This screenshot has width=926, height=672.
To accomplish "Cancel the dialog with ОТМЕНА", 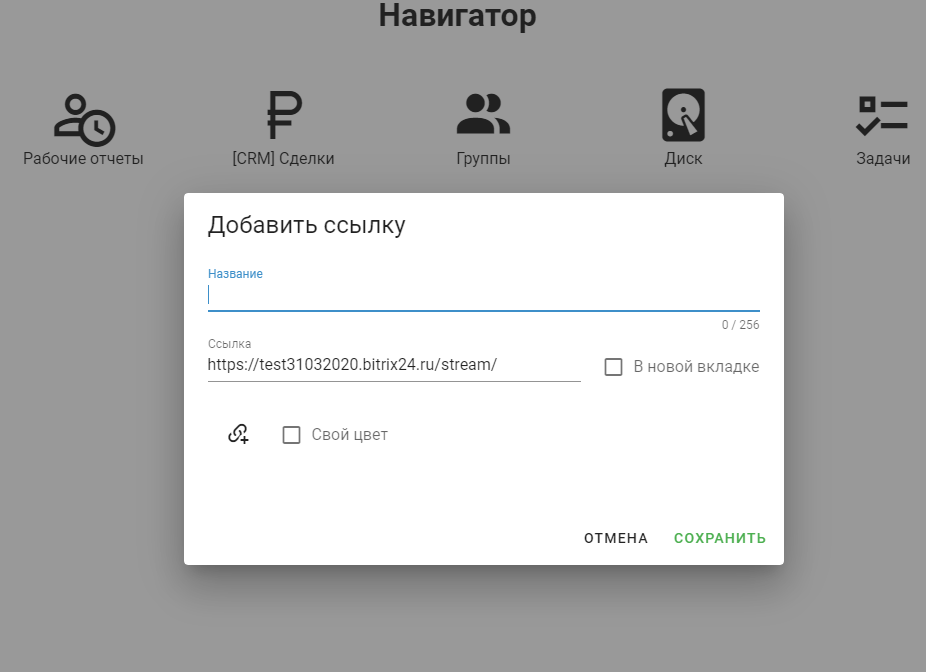I will pyautogui.click(x=616, y=538).
